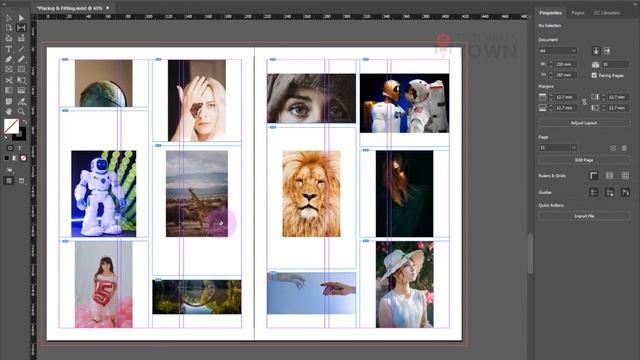Open the A4 page size preset dropdown
This screenshot has width=640, height=360.
[x=558, y=51]
